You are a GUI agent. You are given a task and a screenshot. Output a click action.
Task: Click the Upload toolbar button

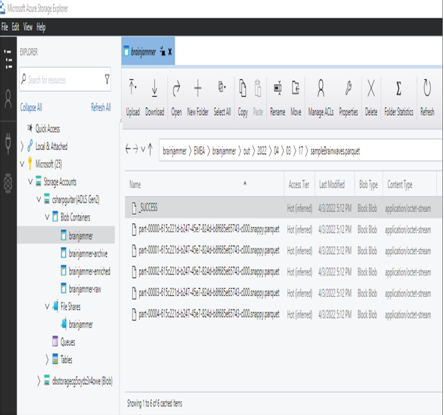coord(133,98)
